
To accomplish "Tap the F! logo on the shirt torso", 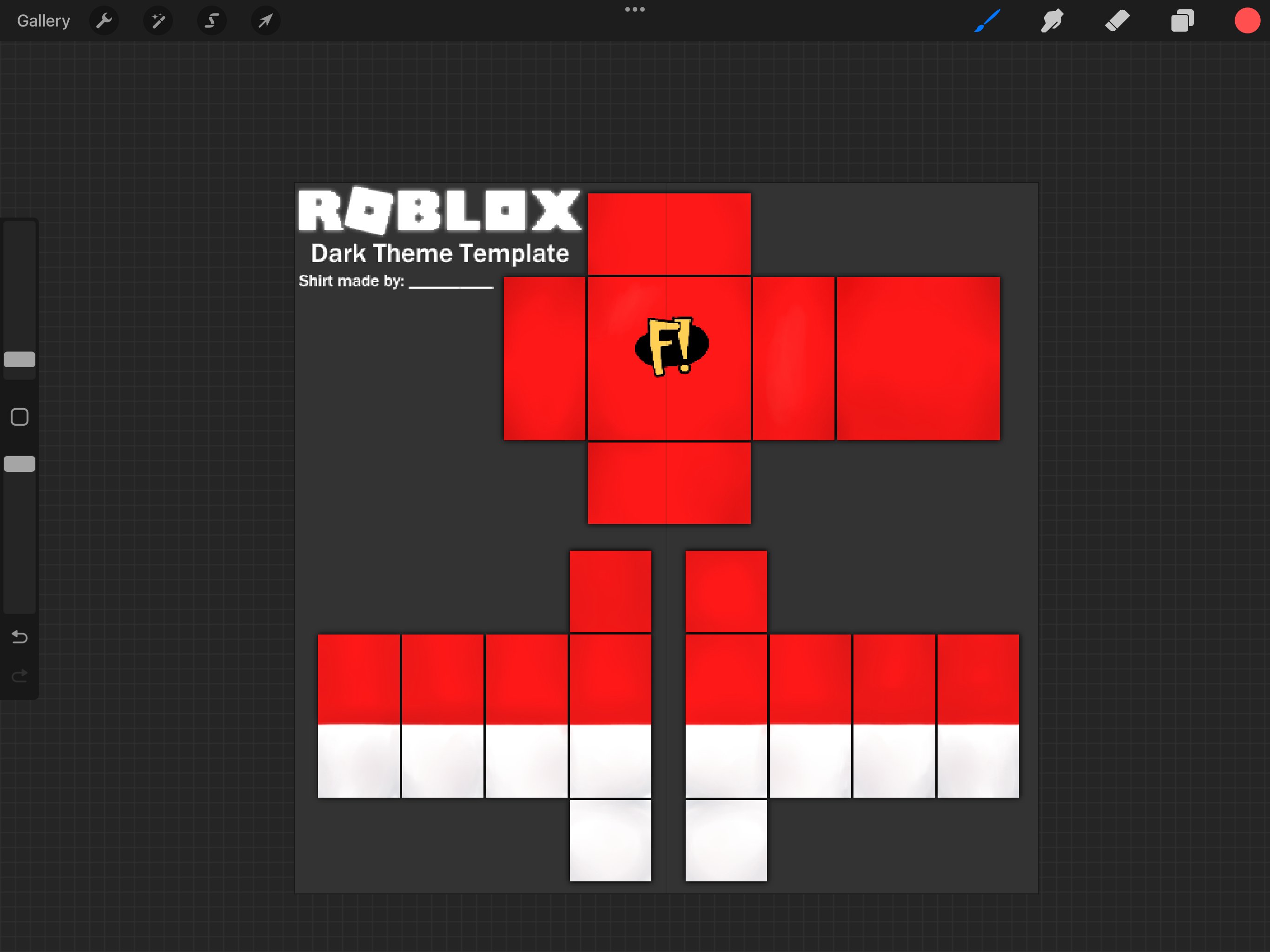I will point(671,346).
